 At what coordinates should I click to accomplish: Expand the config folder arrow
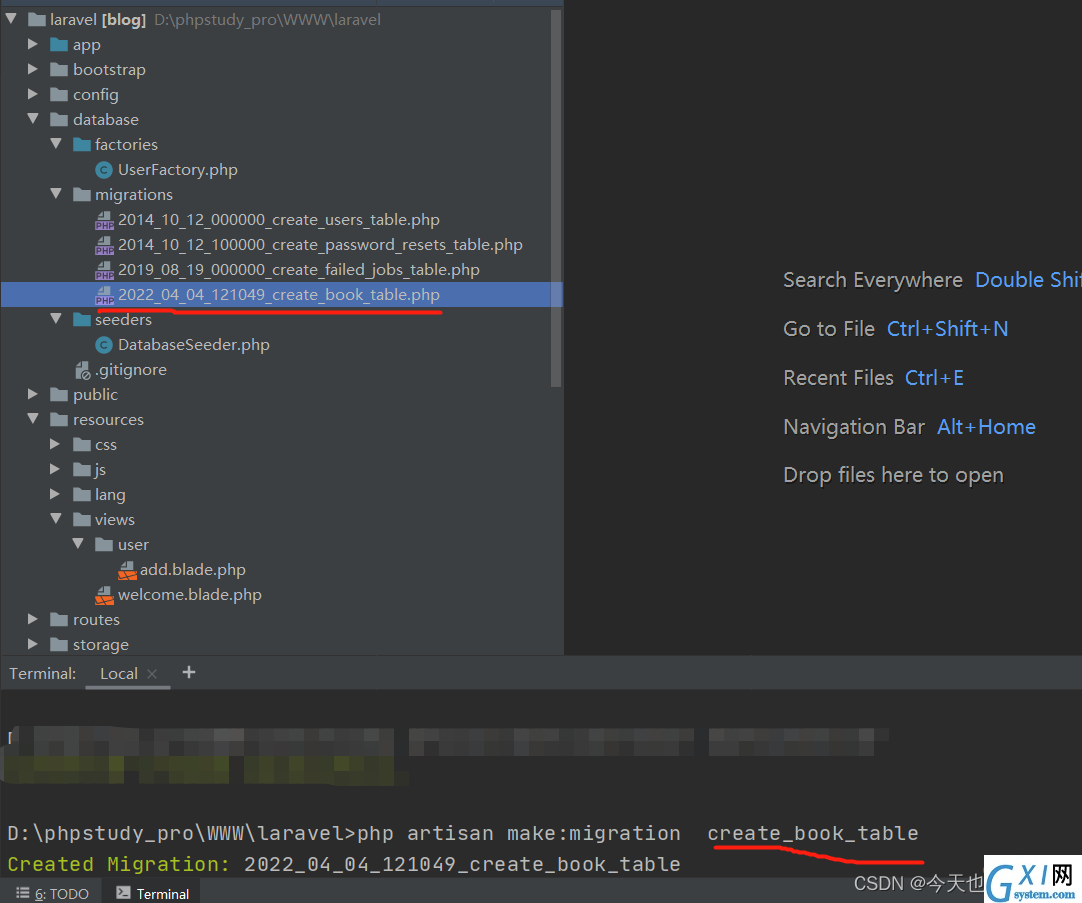32,94
